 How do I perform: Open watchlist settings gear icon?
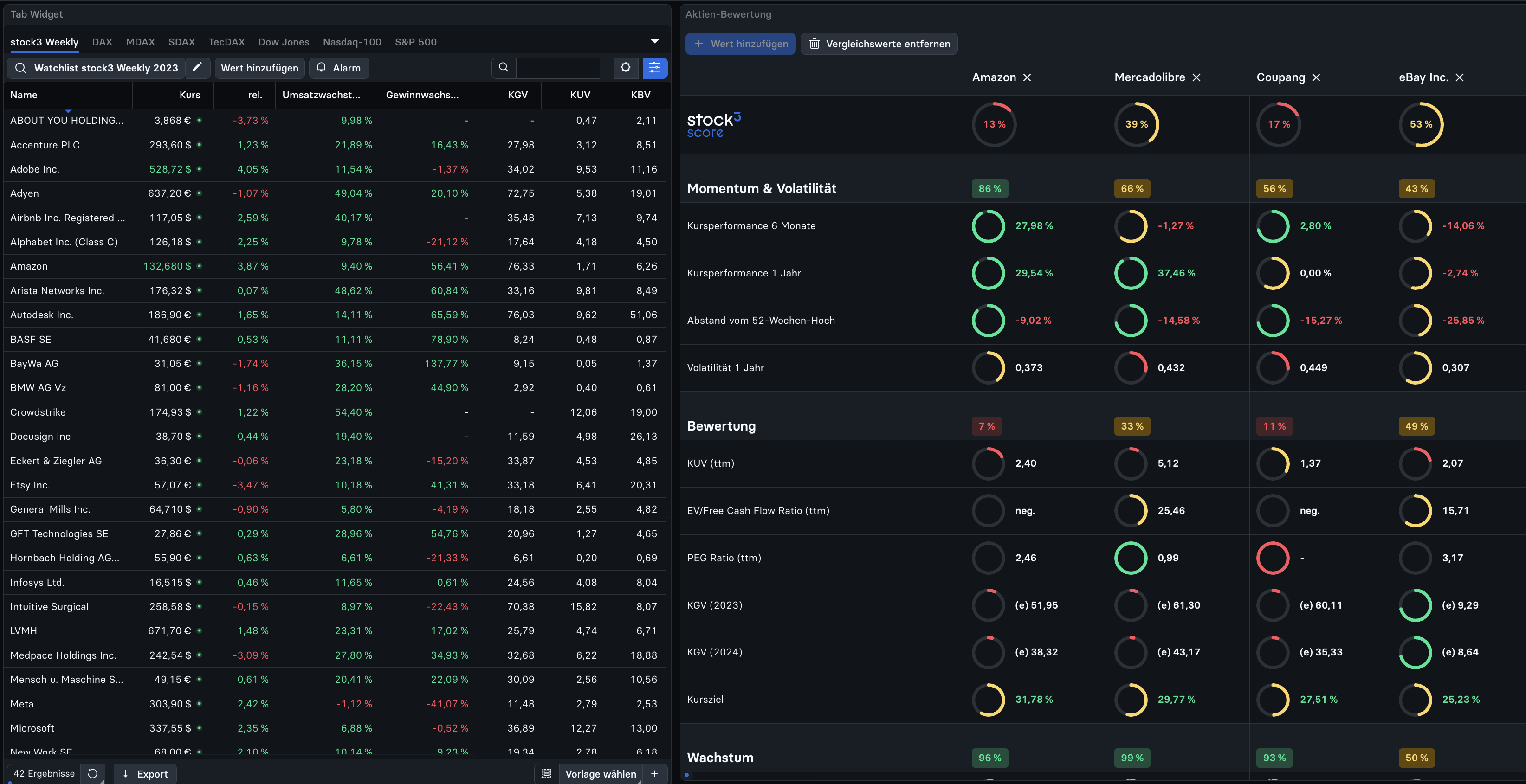(x=626, y=68)
